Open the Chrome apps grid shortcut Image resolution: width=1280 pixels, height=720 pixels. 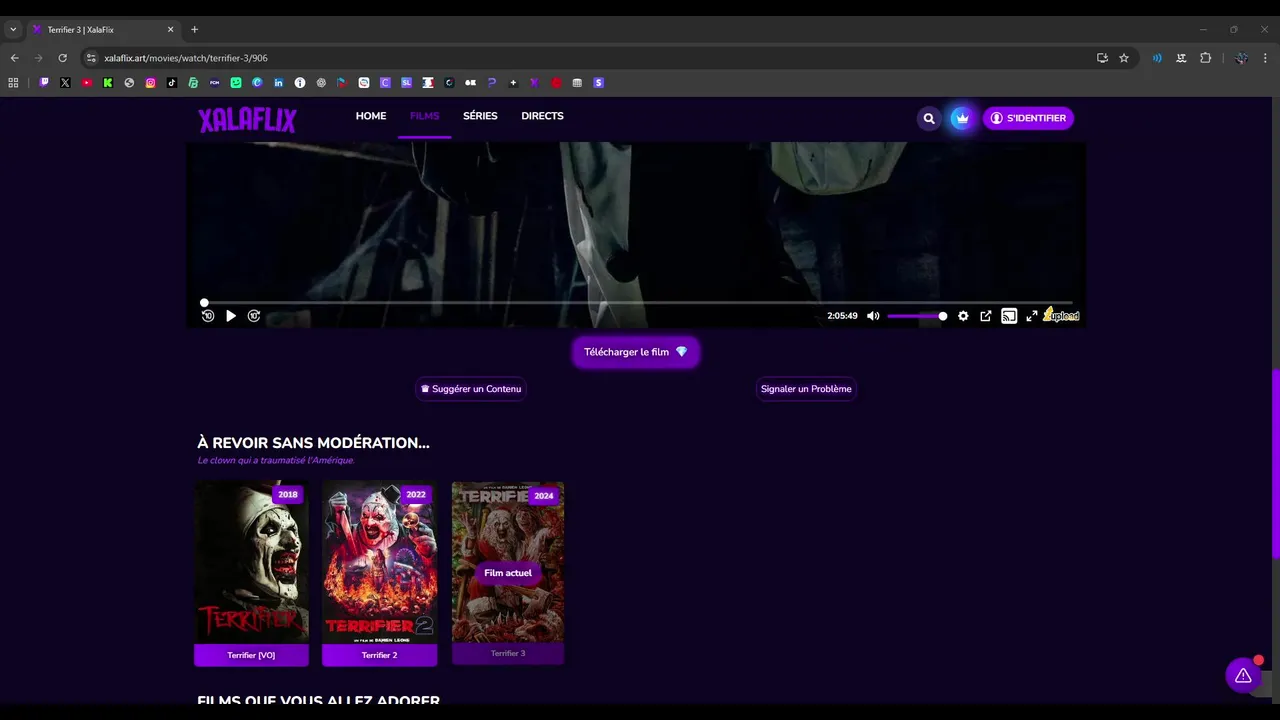[13, 83]
